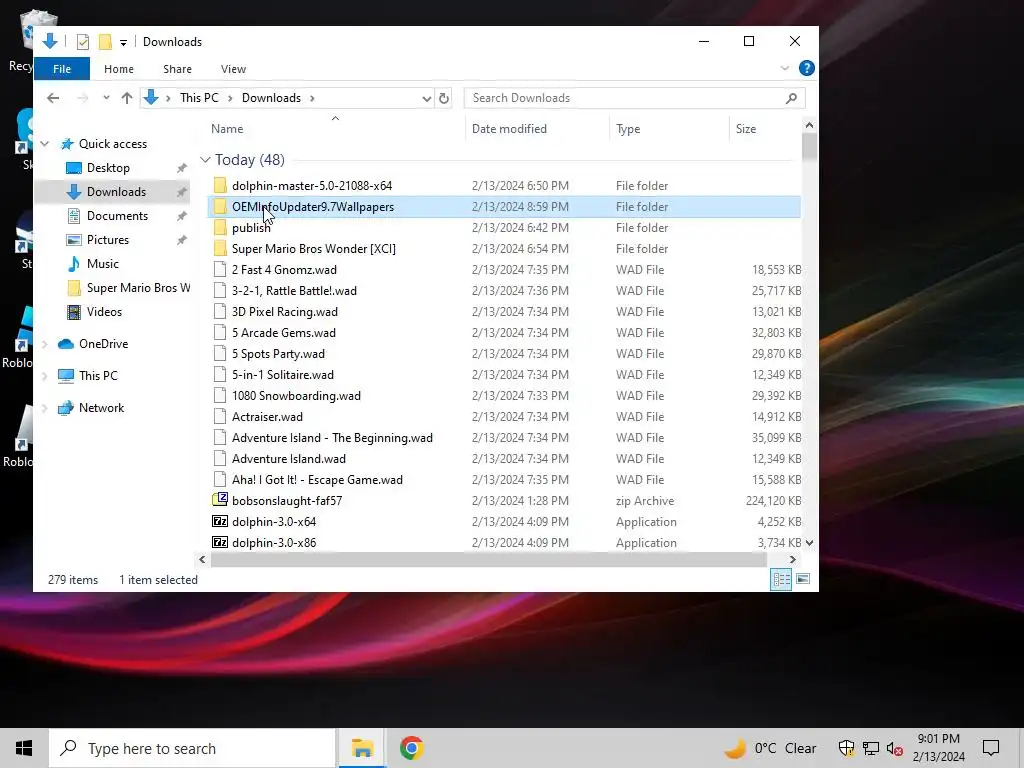
Task: Open the notification center icon
Action: point(991,748)
